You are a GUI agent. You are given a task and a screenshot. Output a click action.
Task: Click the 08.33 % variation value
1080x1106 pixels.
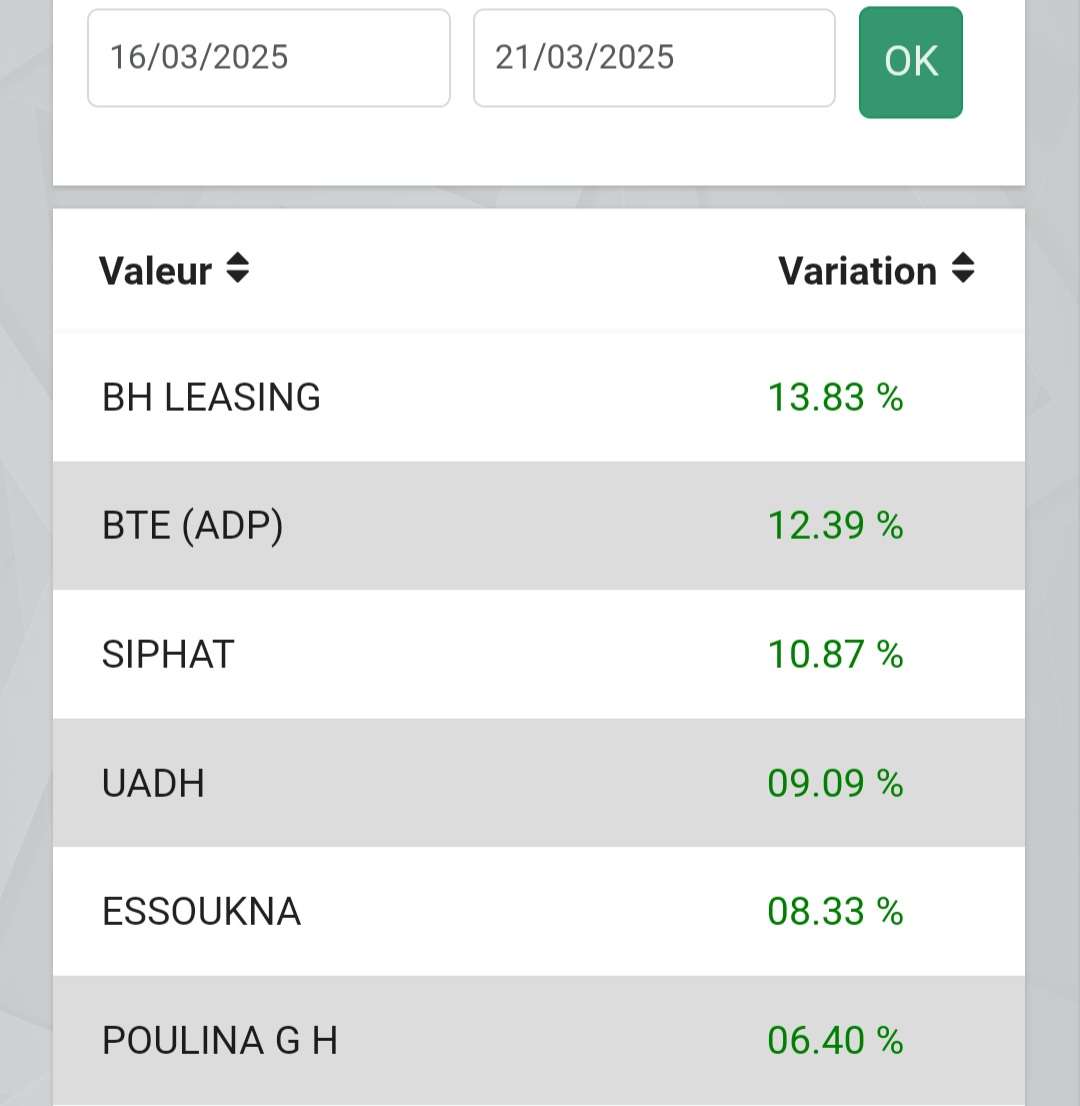835,911
